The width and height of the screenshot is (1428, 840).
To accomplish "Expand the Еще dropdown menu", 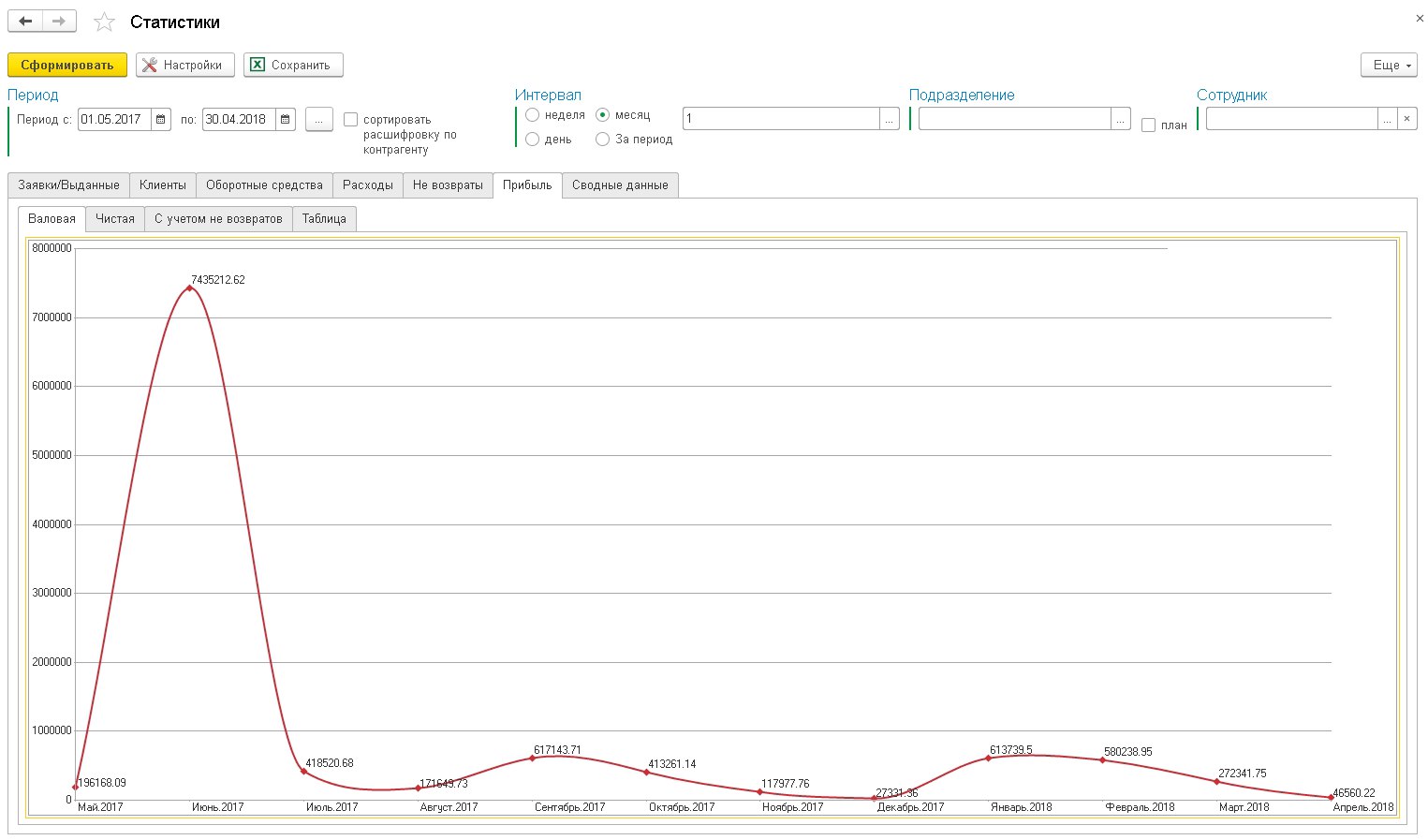I will pos(1389,65).
